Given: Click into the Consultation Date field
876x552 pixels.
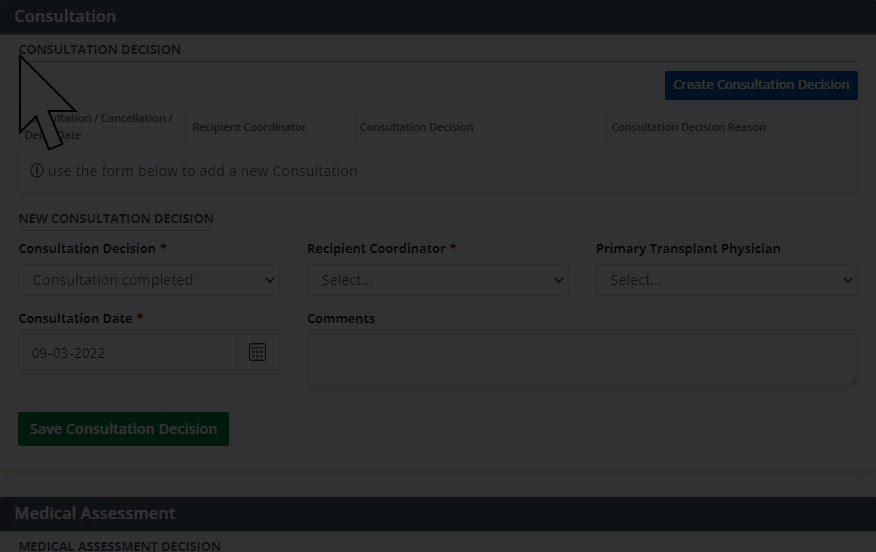Looking at the screenshot, I should [x=127, y=352].
